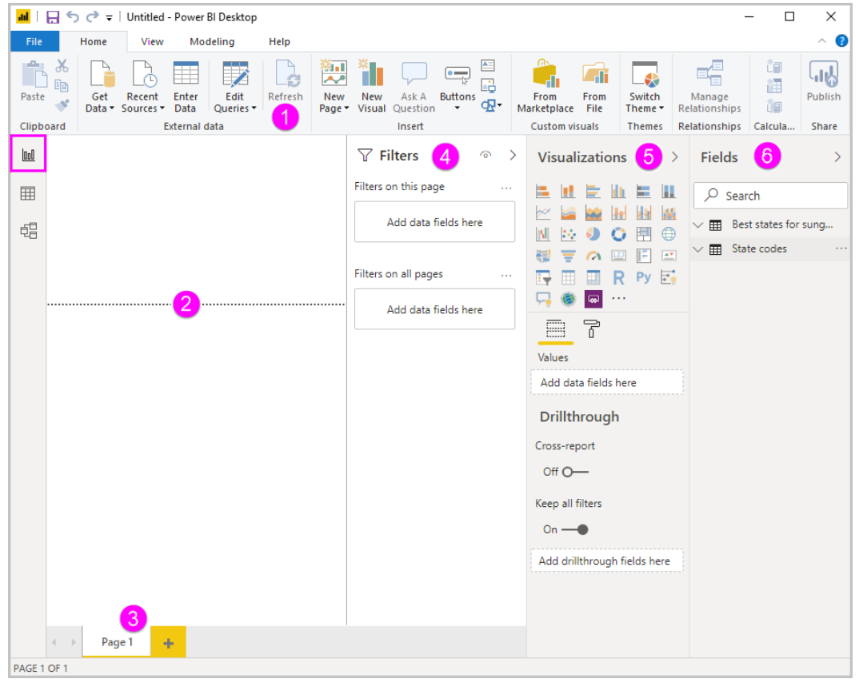The image size is (858, 686).
Task: Expand the State codes table
Action: [698, 249]
